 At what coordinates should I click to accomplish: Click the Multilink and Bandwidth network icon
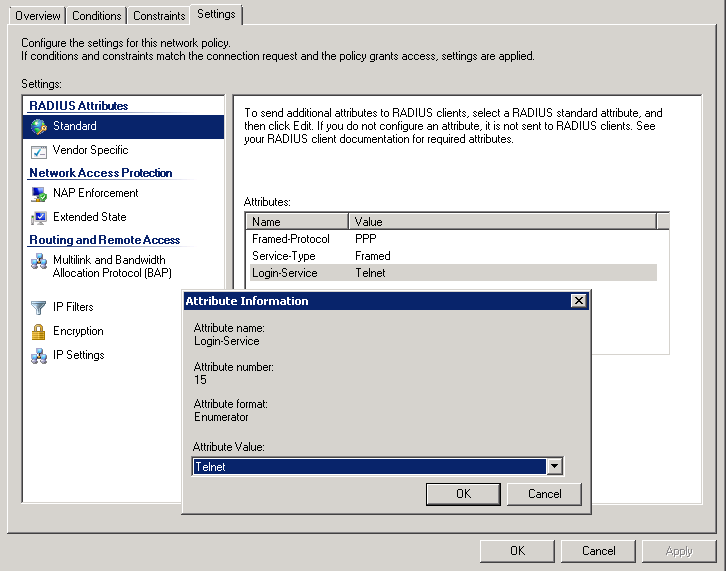click(x=39, y=261)
